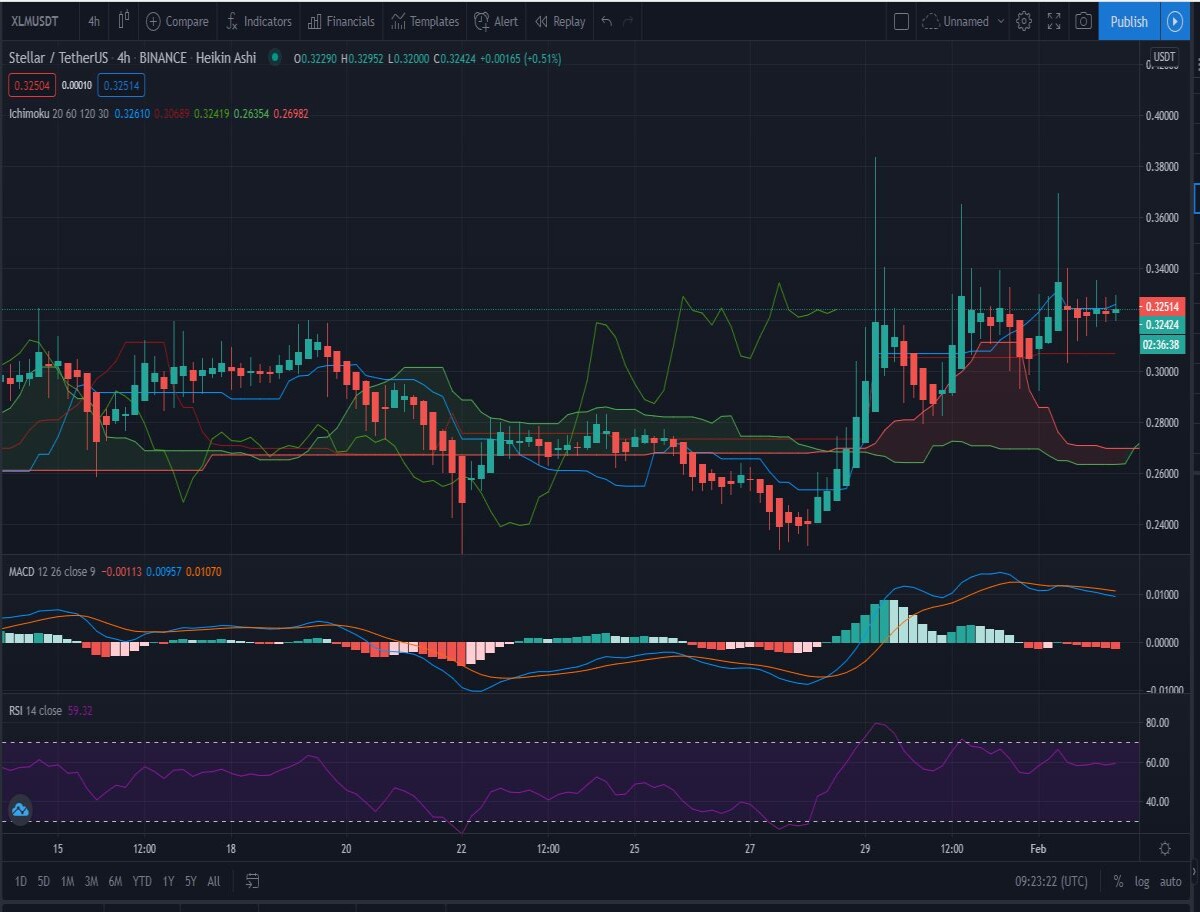
Task: Click the 22 date label on time axis
Action: point(461,848)
